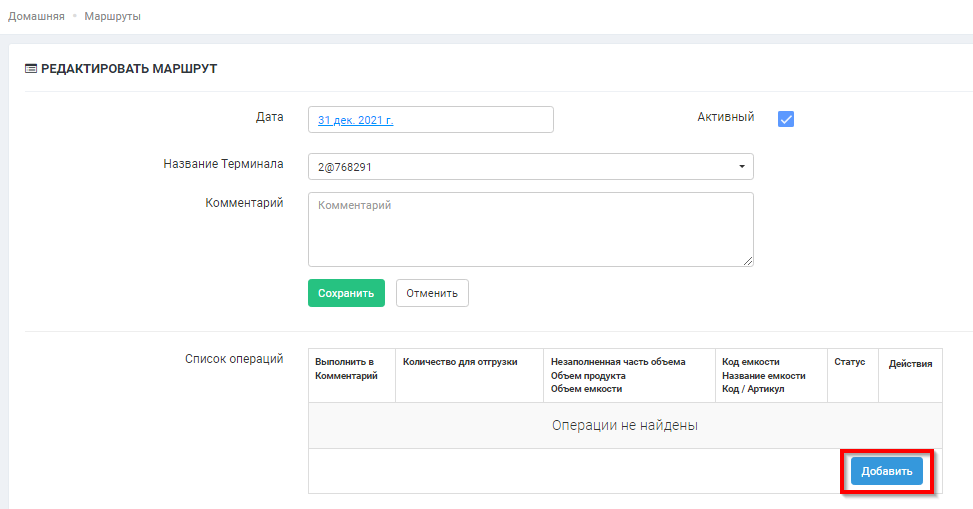Image resolution: width=973 pixels, height=509 pixels.
Task: Open the Маршруты breadcrumb link
Action: point(112,17)
